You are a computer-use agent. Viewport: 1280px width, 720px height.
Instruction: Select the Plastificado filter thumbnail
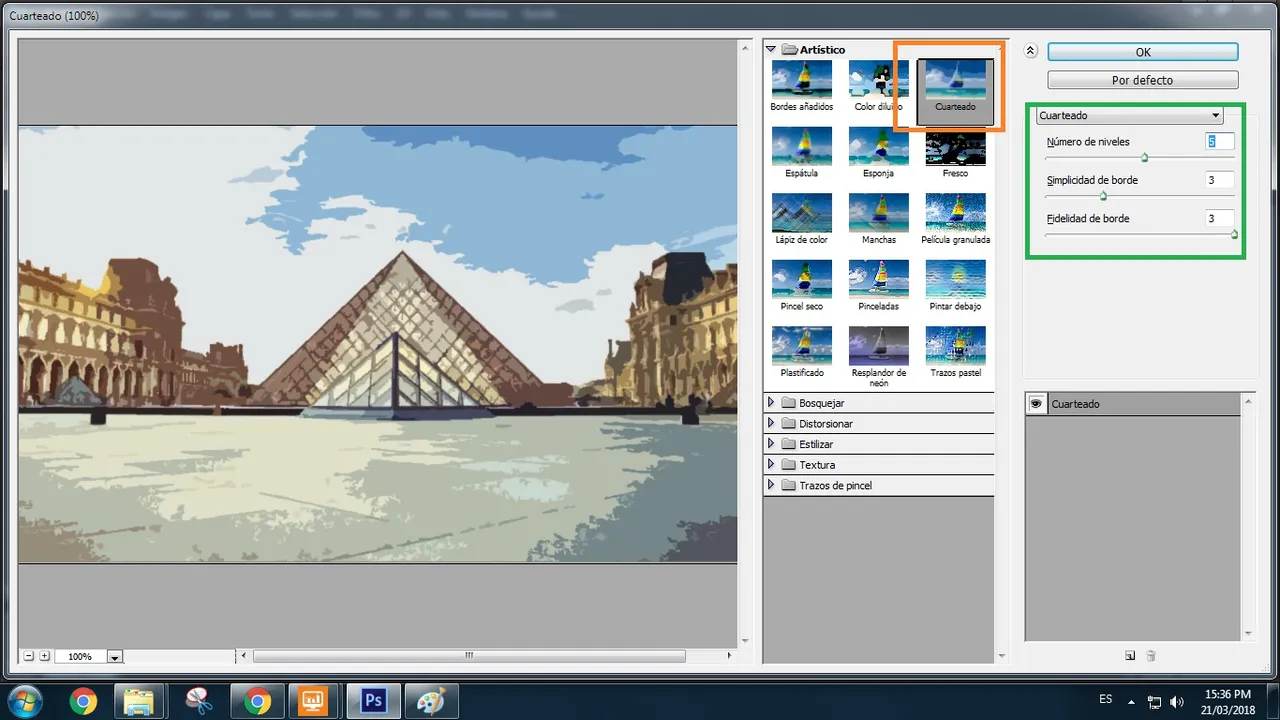801,352
